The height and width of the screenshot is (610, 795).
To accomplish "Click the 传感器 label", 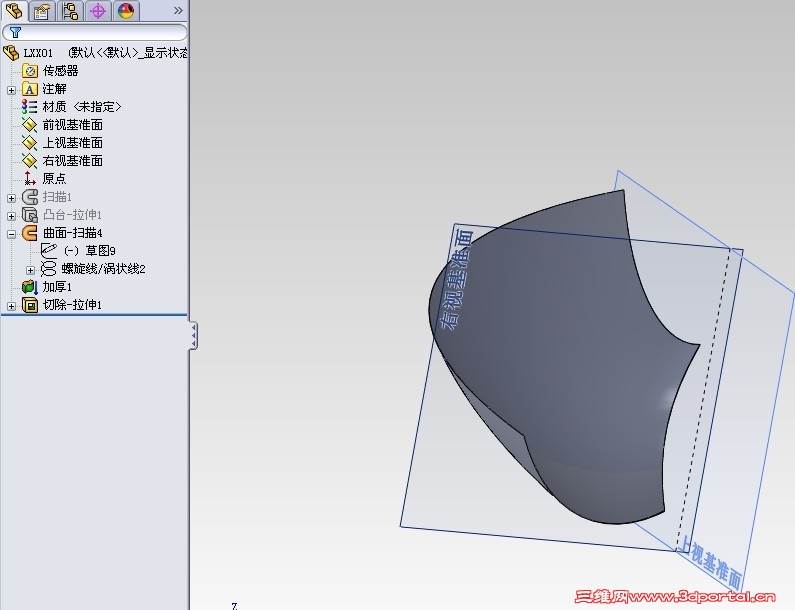I will pyautogui.click(x=60, y=71).
